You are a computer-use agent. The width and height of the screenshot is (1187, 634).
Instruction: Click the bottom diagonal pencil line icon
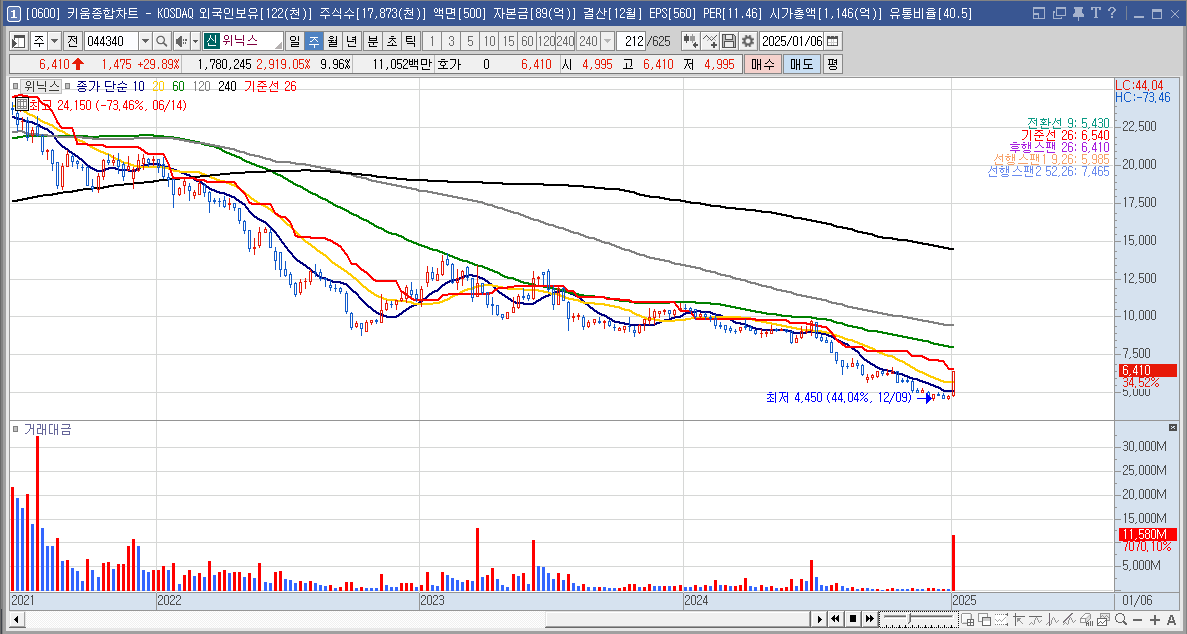1069,620
